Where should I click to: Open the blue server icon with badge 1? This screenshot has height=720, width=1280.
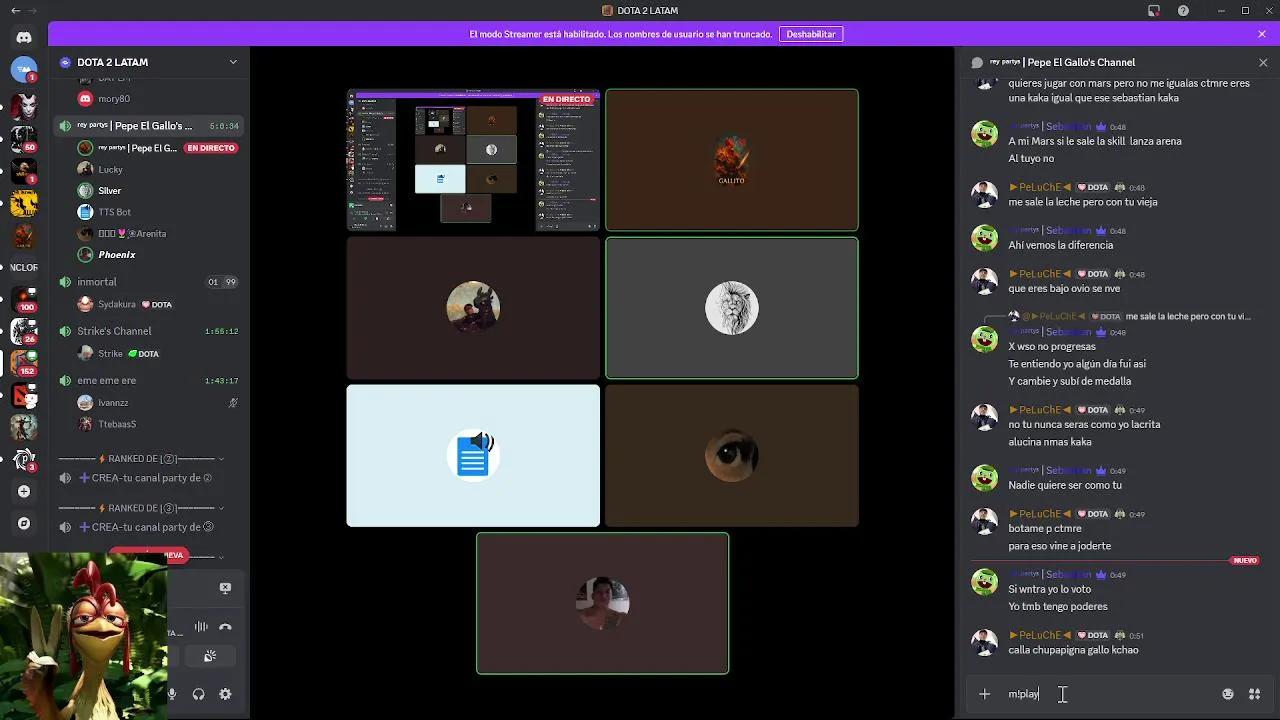click(24, 69)
